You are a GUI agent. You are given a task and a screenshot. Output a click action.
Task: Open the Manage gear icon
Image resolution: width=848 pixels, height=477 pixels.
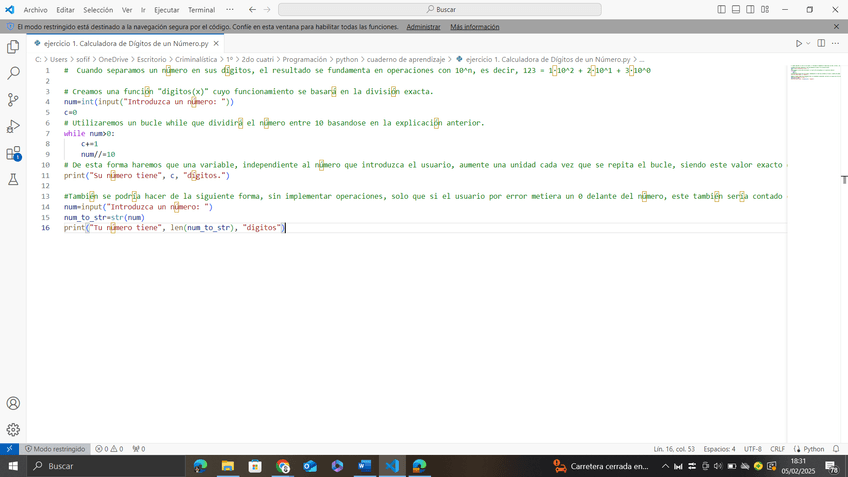[x=13, y=429]
